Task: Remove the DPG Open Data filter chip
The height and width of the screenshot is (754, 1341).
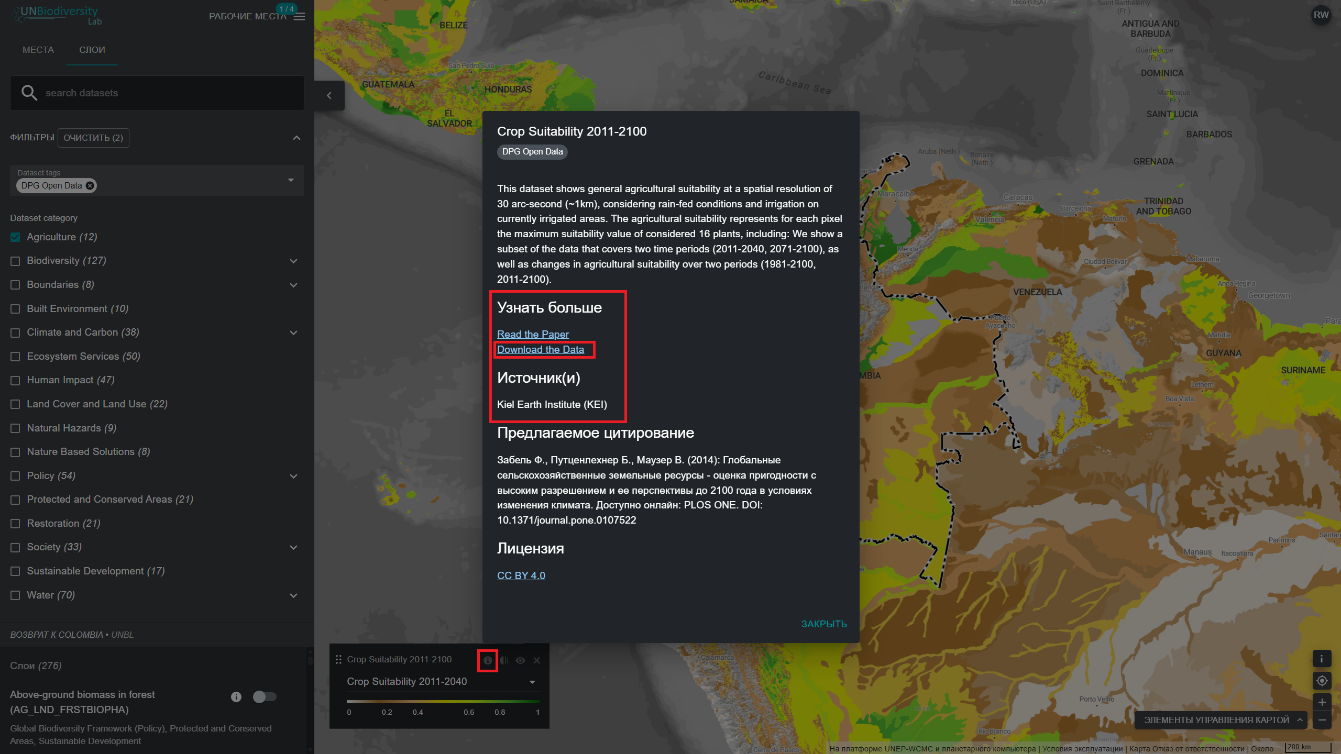Action: point(90,186)
